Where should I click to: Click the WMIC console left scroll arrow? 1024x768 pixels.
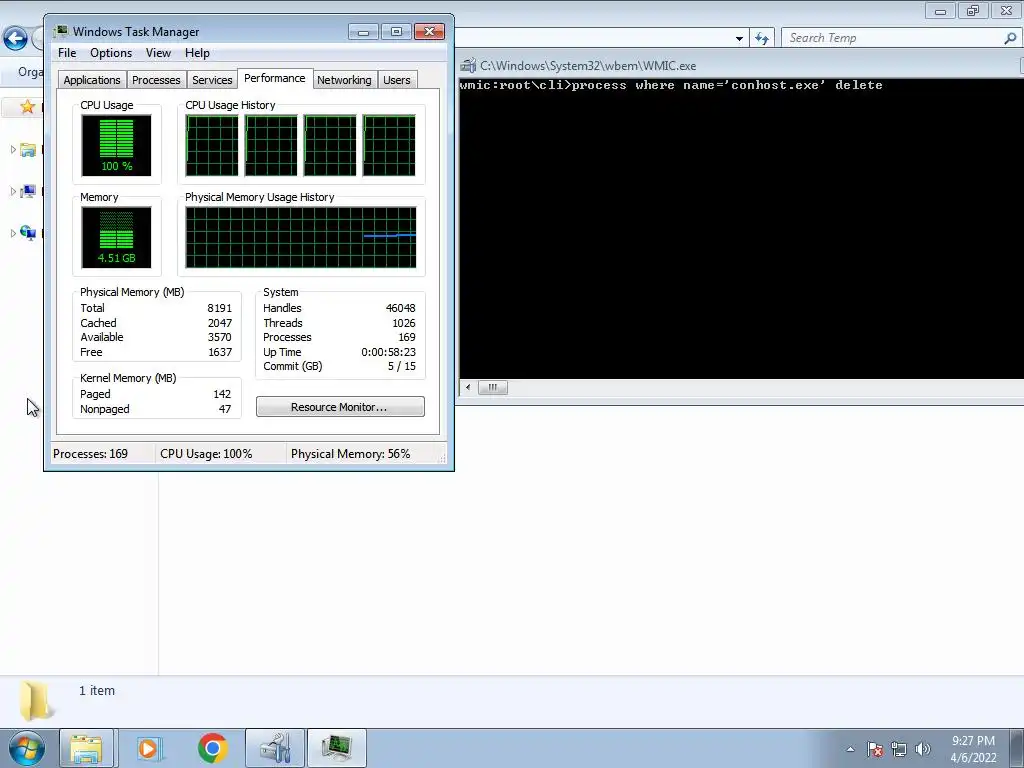(468, 387)
